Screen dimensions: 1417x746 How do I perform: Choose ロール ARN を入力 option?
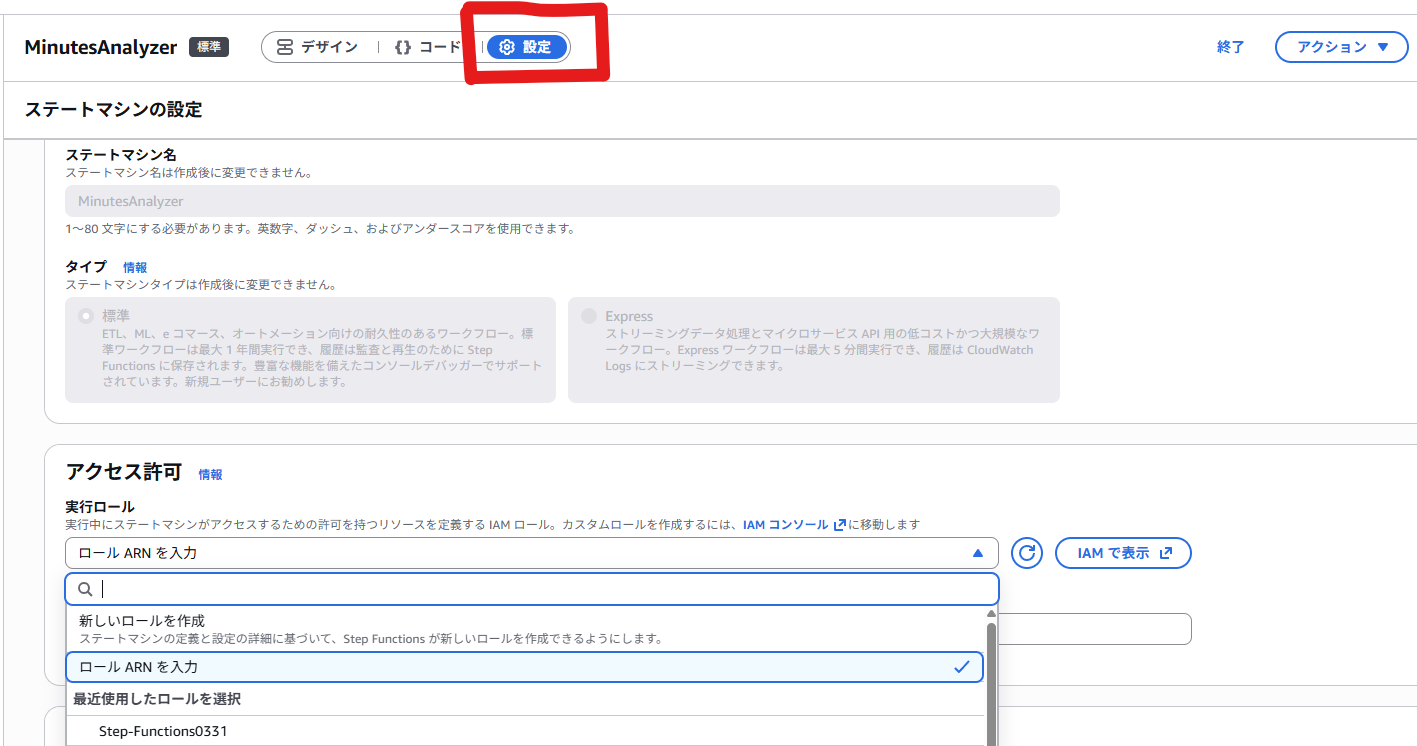click(x=525, y=667)
